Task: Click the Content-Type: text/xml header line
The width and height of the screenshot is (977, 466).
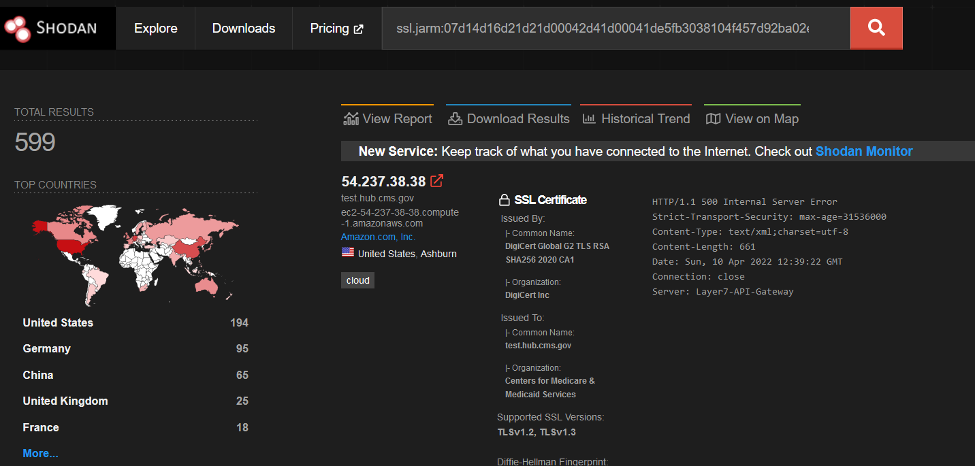Action: (750, 232)
